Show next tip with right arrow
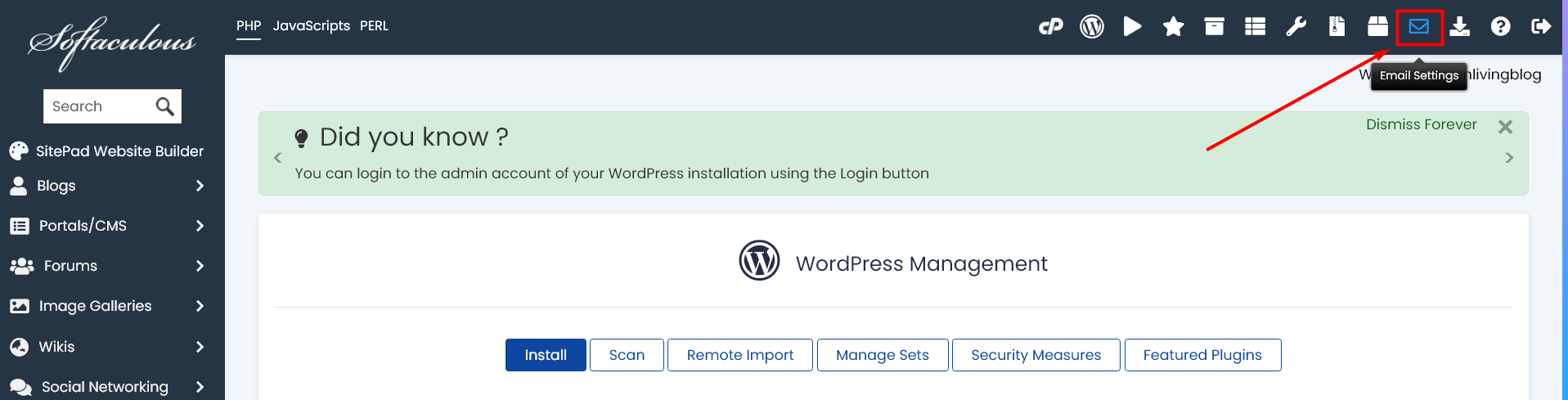The image size is (1568, 400). tap(1509, 158)
